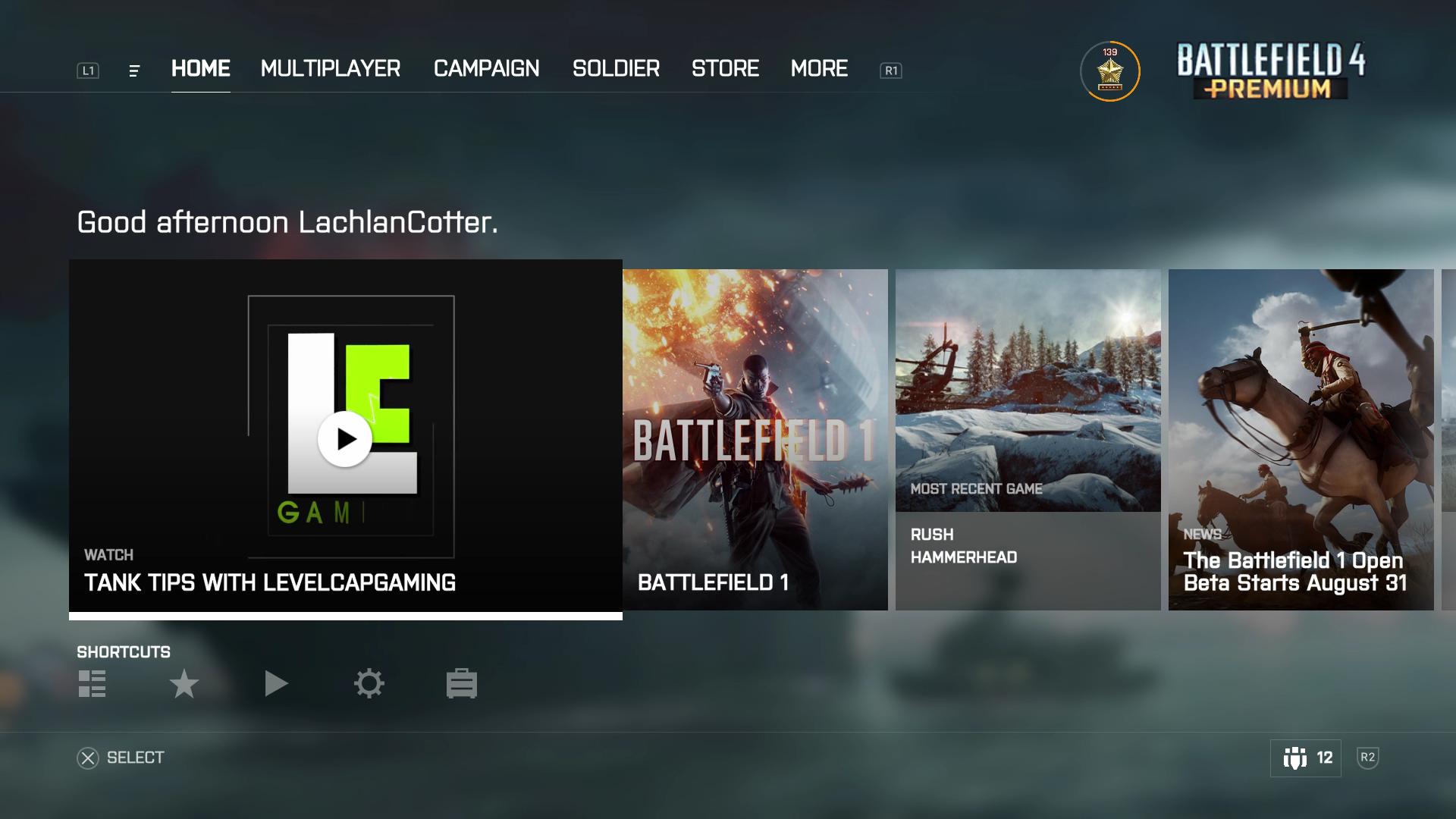Open the STORE tab
Screen dimensions: 1456x819
(x=725, y=69)
